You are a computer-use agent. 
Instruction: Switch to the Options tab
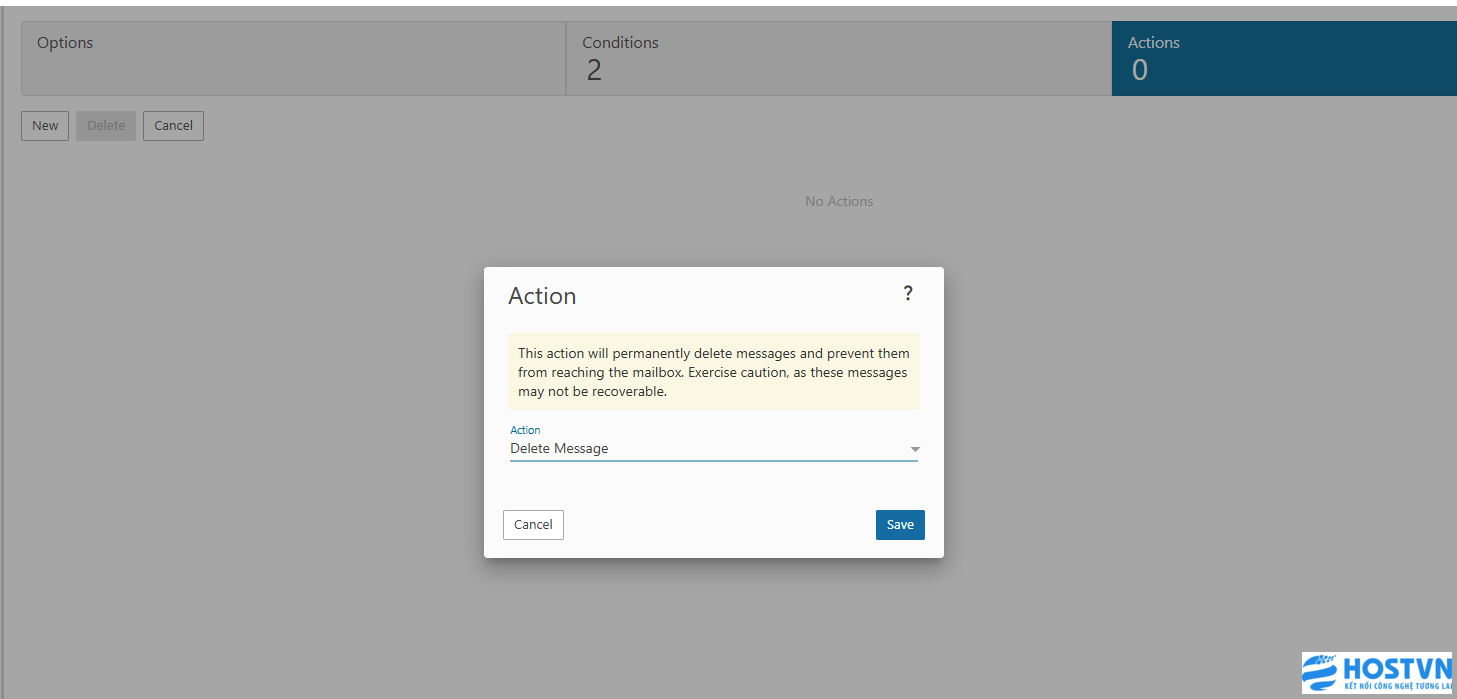[293, 58]
